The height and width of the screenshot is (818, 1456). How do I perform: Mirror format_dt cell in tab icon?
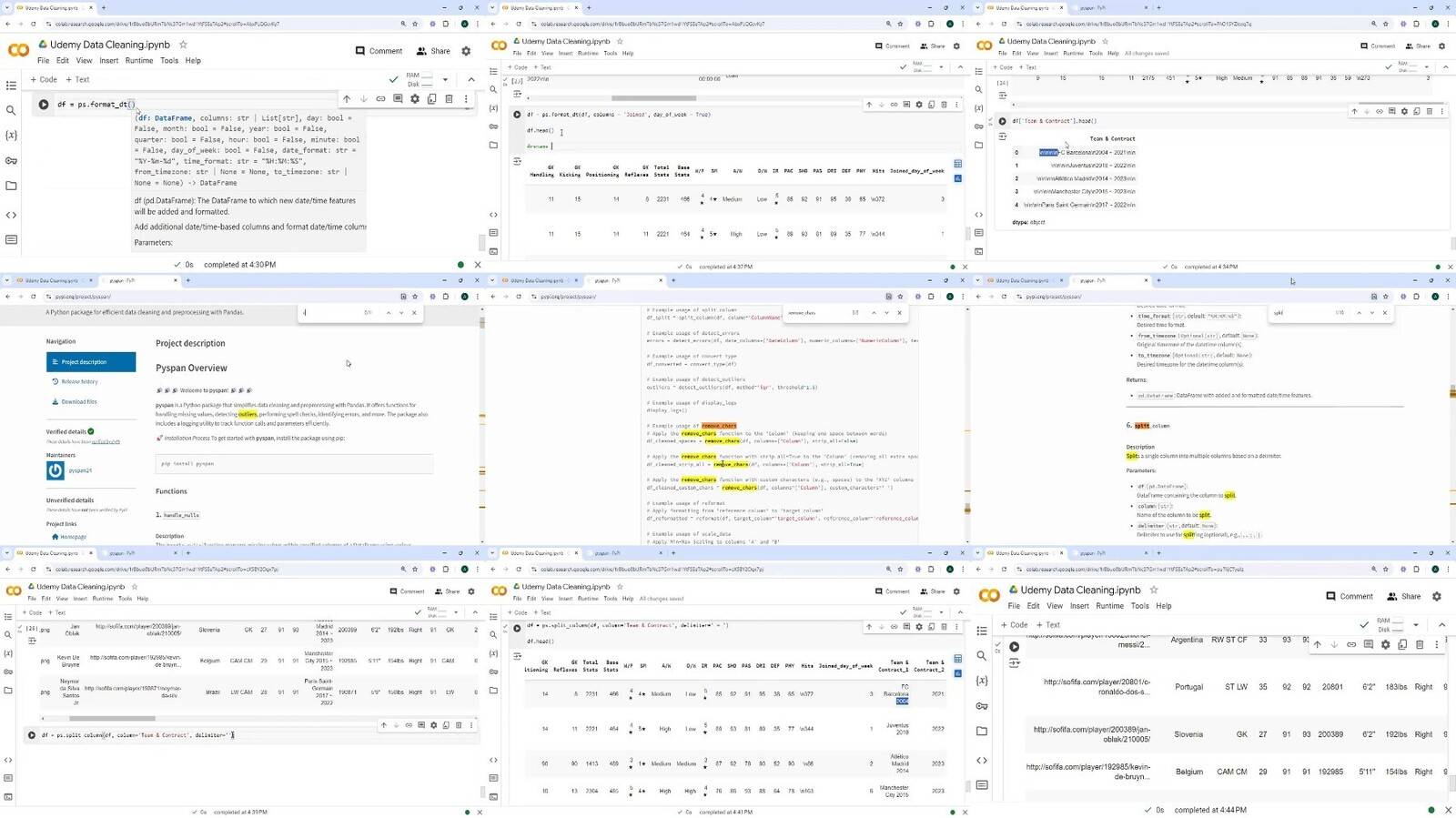(x=431, y=98)
